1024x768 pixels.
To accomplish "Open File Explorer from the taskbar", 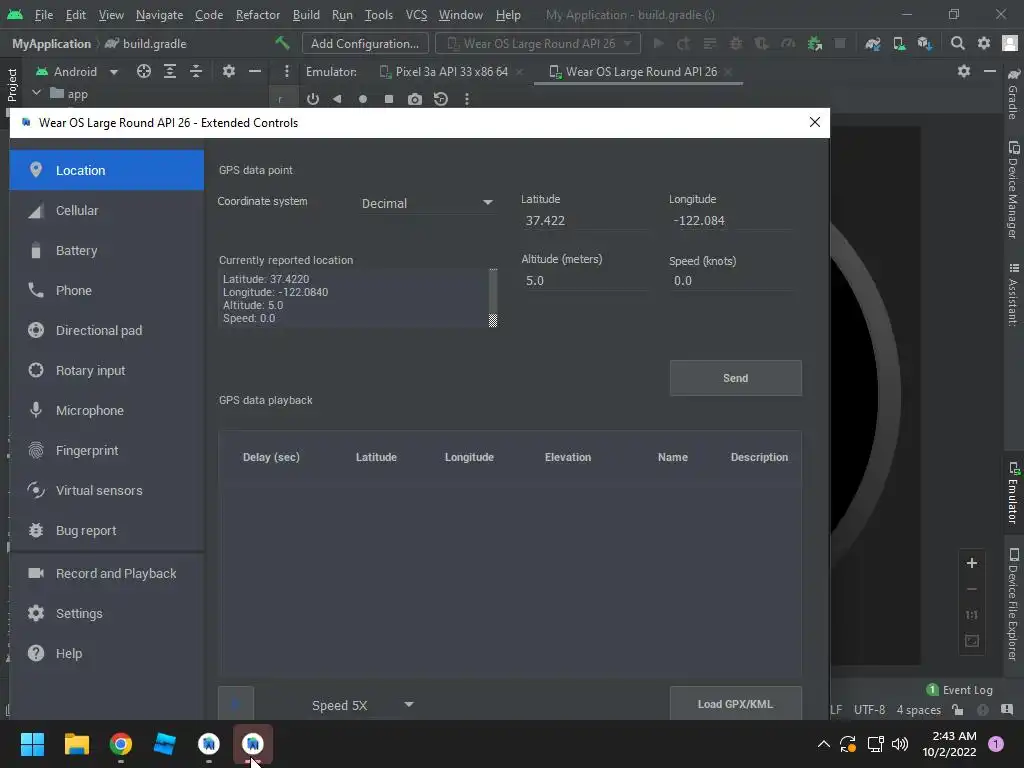I will coord(76,744).
